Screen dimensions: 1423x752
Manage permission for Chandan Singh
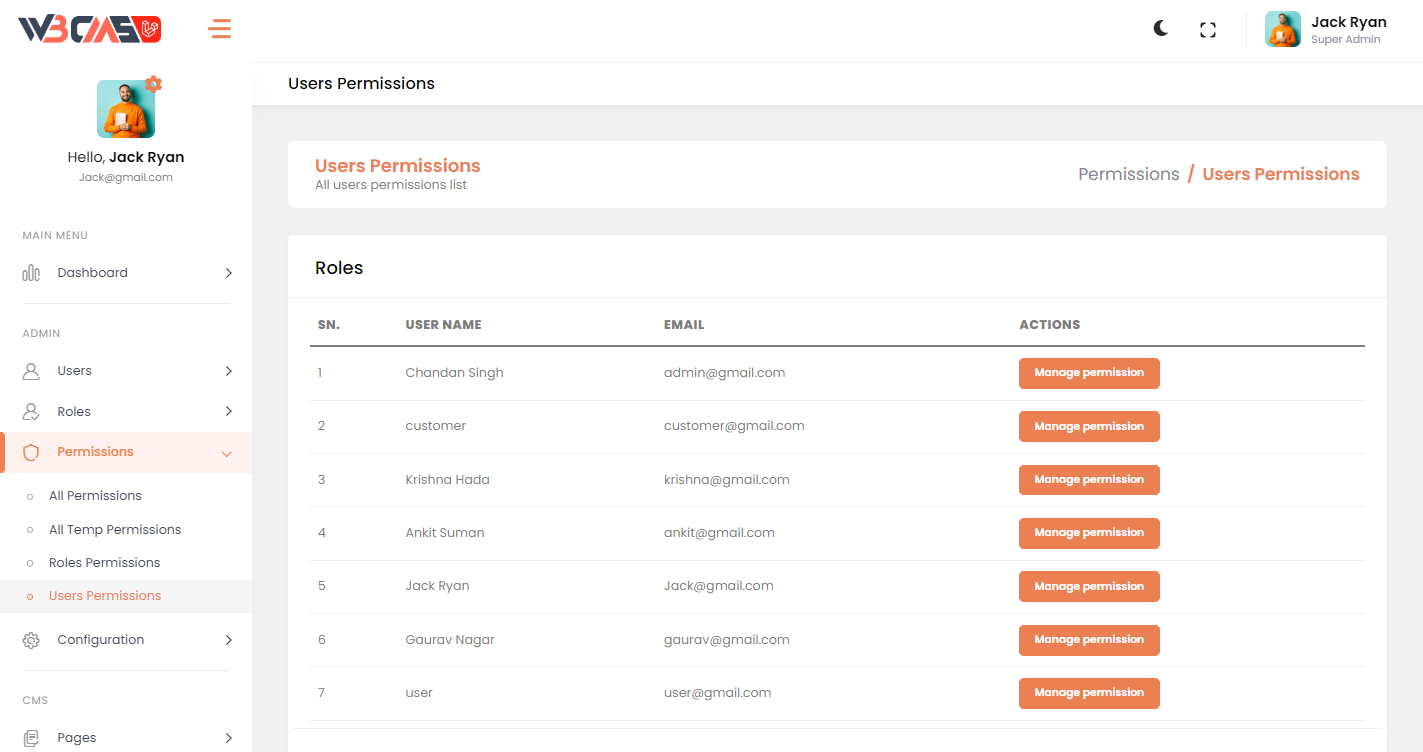point(1088,373)
